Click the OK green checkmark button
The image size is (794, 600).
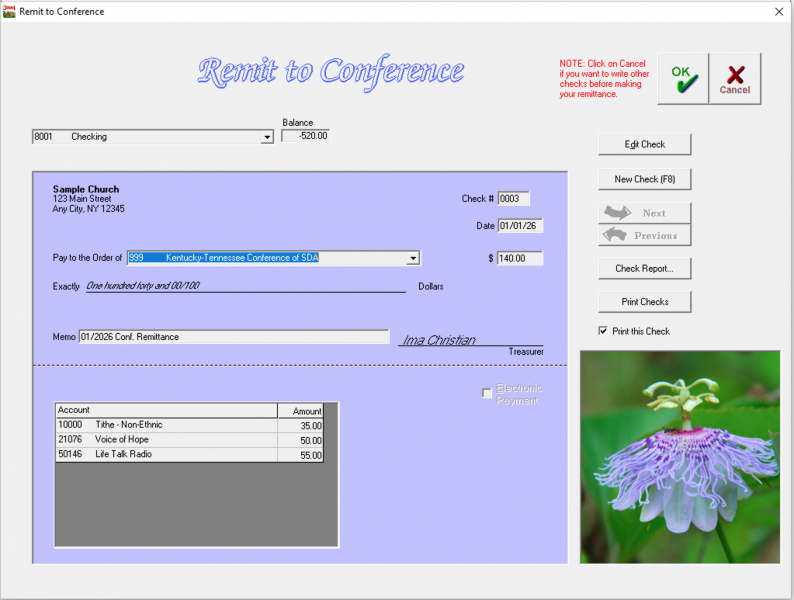pos(683,79)
